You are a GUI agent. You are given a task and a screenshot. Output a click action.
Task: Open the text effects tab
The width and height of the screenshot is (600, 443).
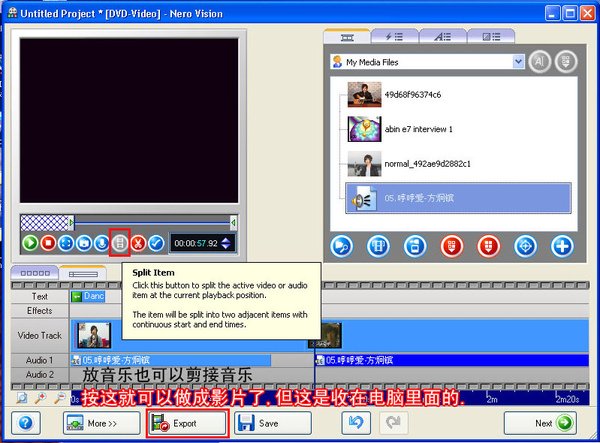point(442,37)
